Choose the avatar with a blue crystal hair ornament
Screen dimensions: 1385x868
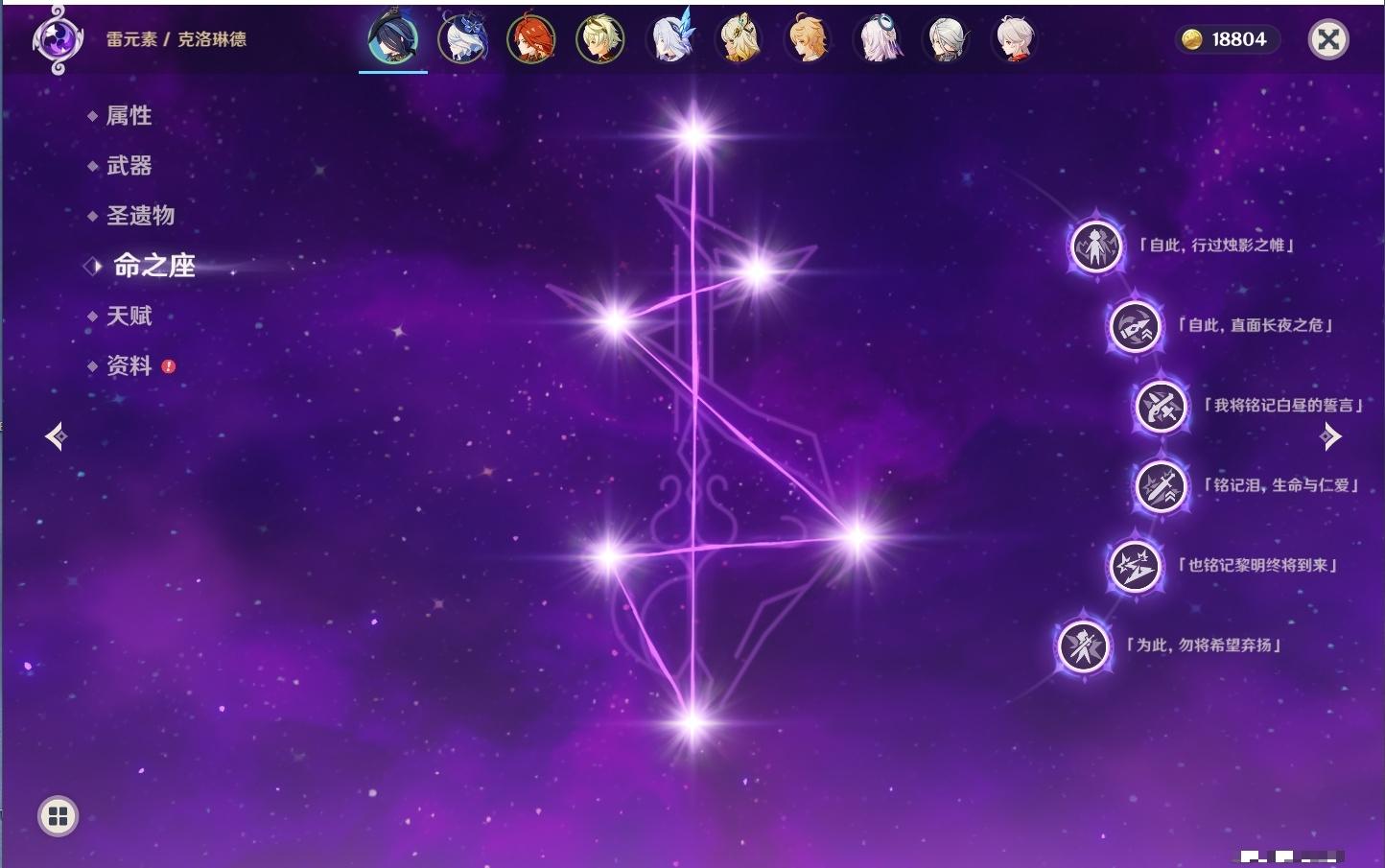point(670,37)
